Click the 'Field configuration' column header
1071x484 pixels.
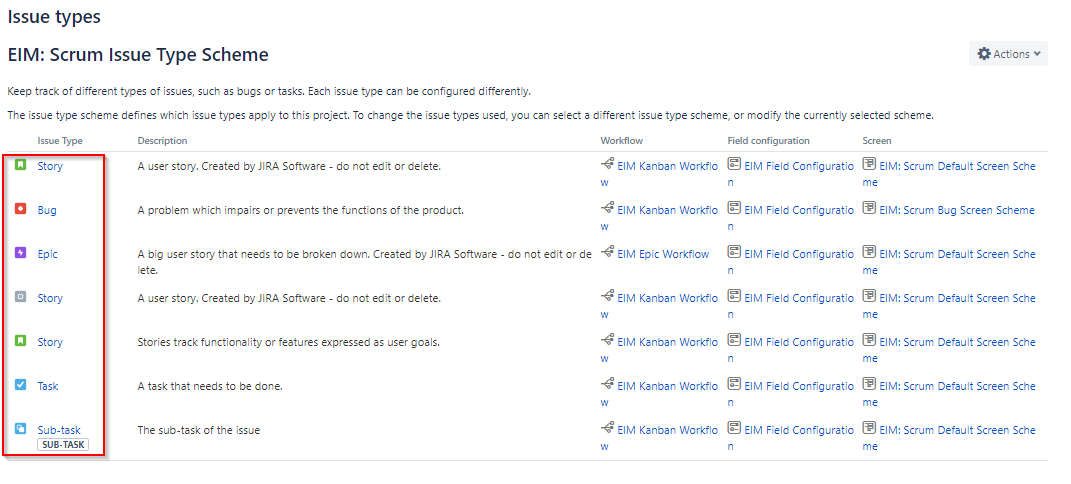769,141
